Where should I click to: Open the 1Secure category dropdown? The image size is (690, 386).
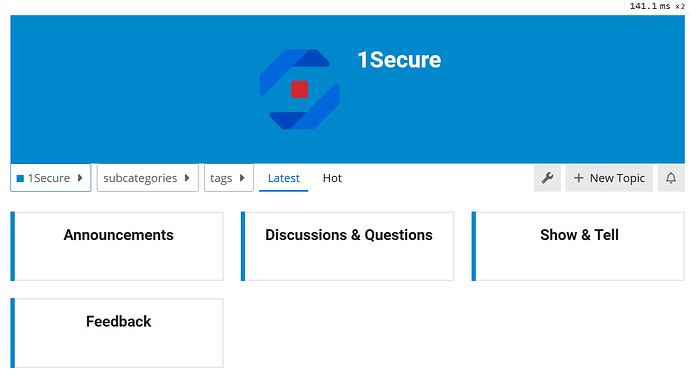(51, 178)
